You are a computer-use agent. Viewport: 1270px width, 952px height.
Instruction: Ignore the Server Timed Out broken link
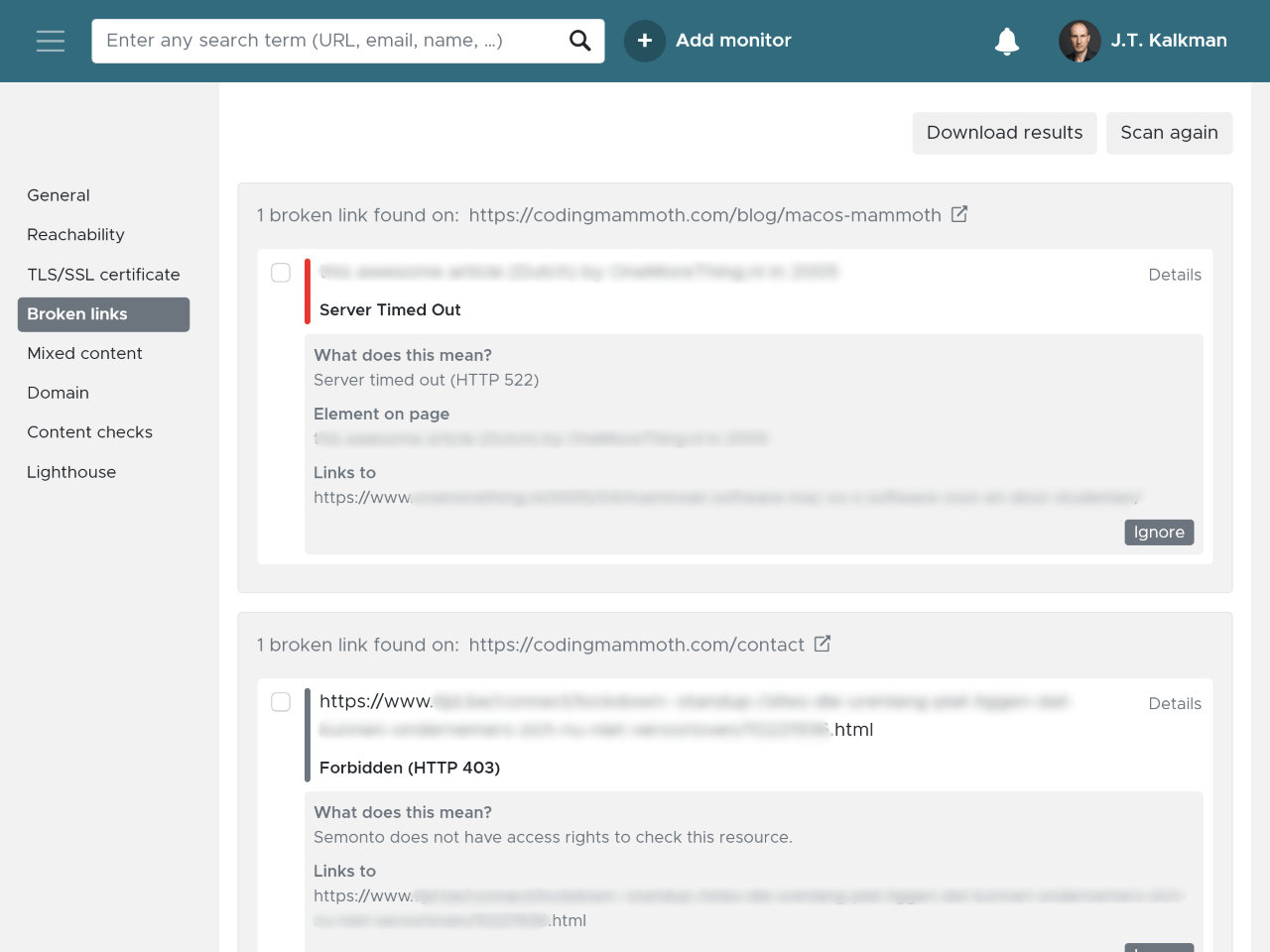1159,533
